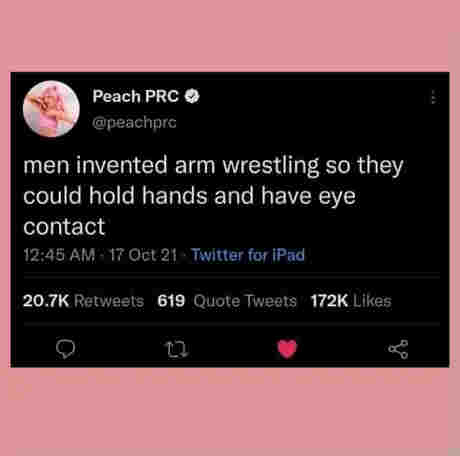The height and width of the screenshot is (456, 460).
Task: Select the 17 Oct 21 date
Action: [143, 255]
